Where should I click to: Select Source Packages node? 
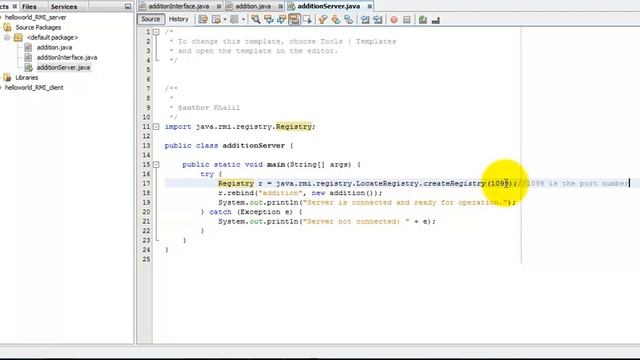38,27
